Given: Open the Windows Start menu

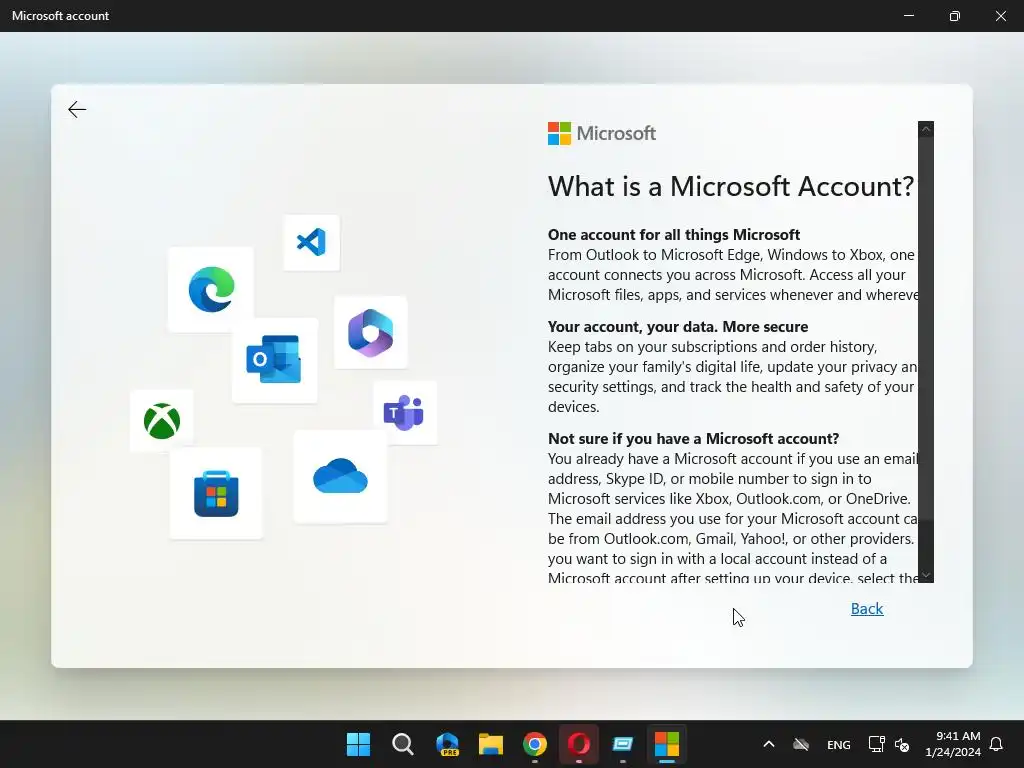Looking at the screenshot, I should (358, 744).
